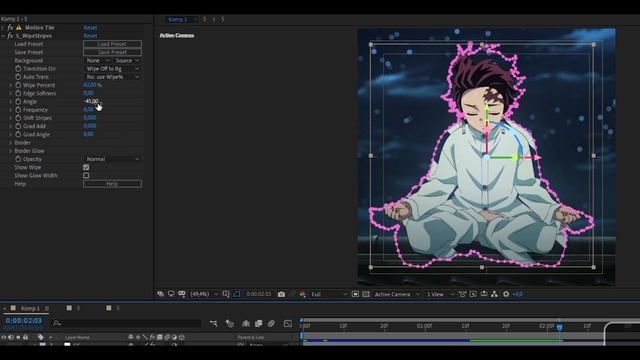Click the Angle value -45.00
The image size is (640, 360).
point(91,101)
